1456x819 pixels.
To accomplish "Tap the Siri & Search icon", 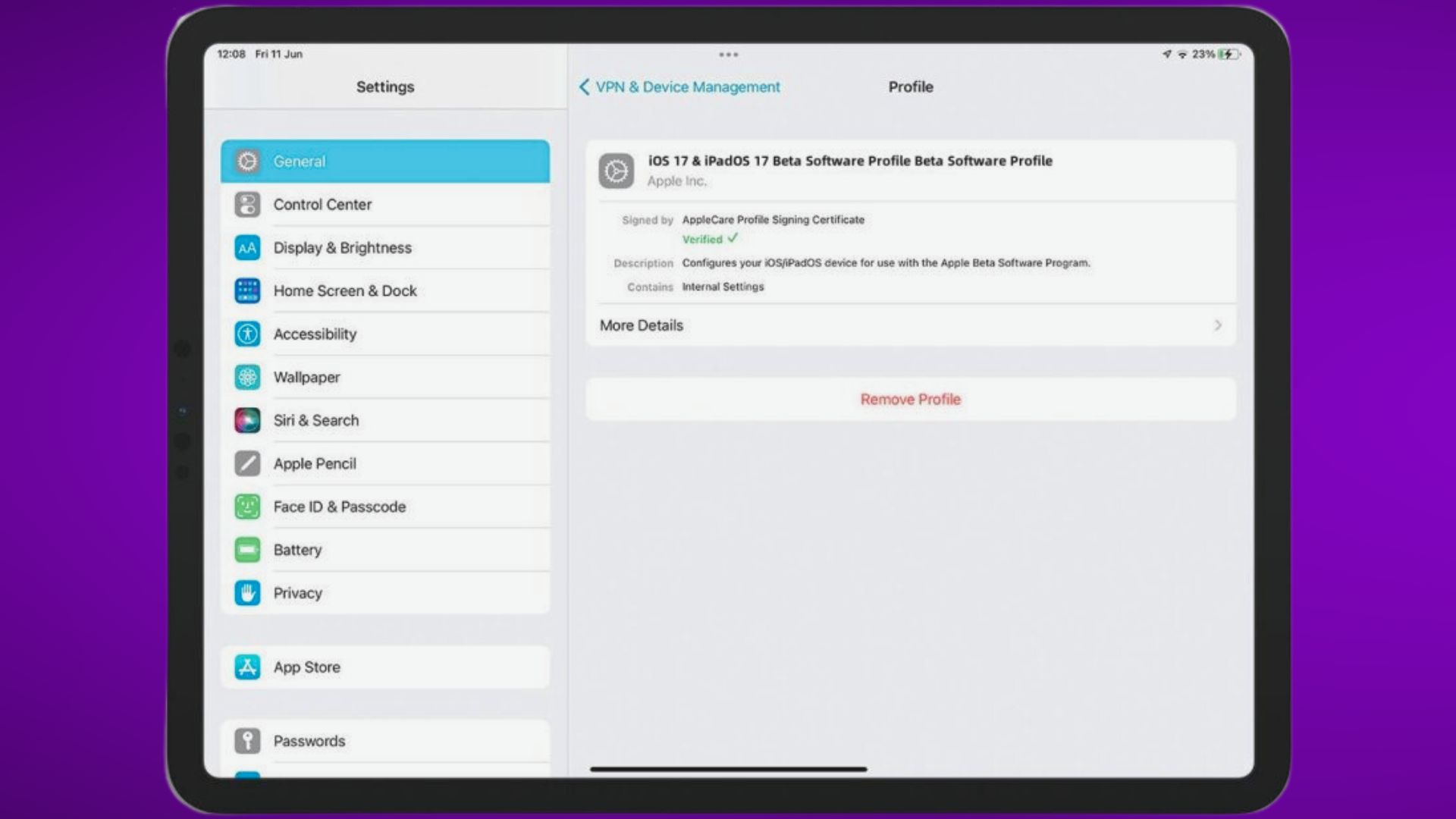I will coord(247,420).
